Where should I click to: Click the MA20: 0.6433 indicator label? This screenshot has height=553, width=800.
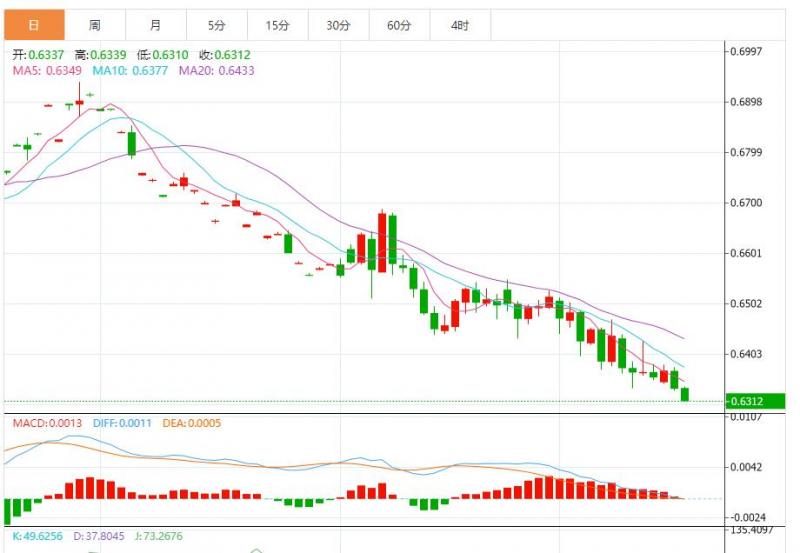[x=216, y=70]
